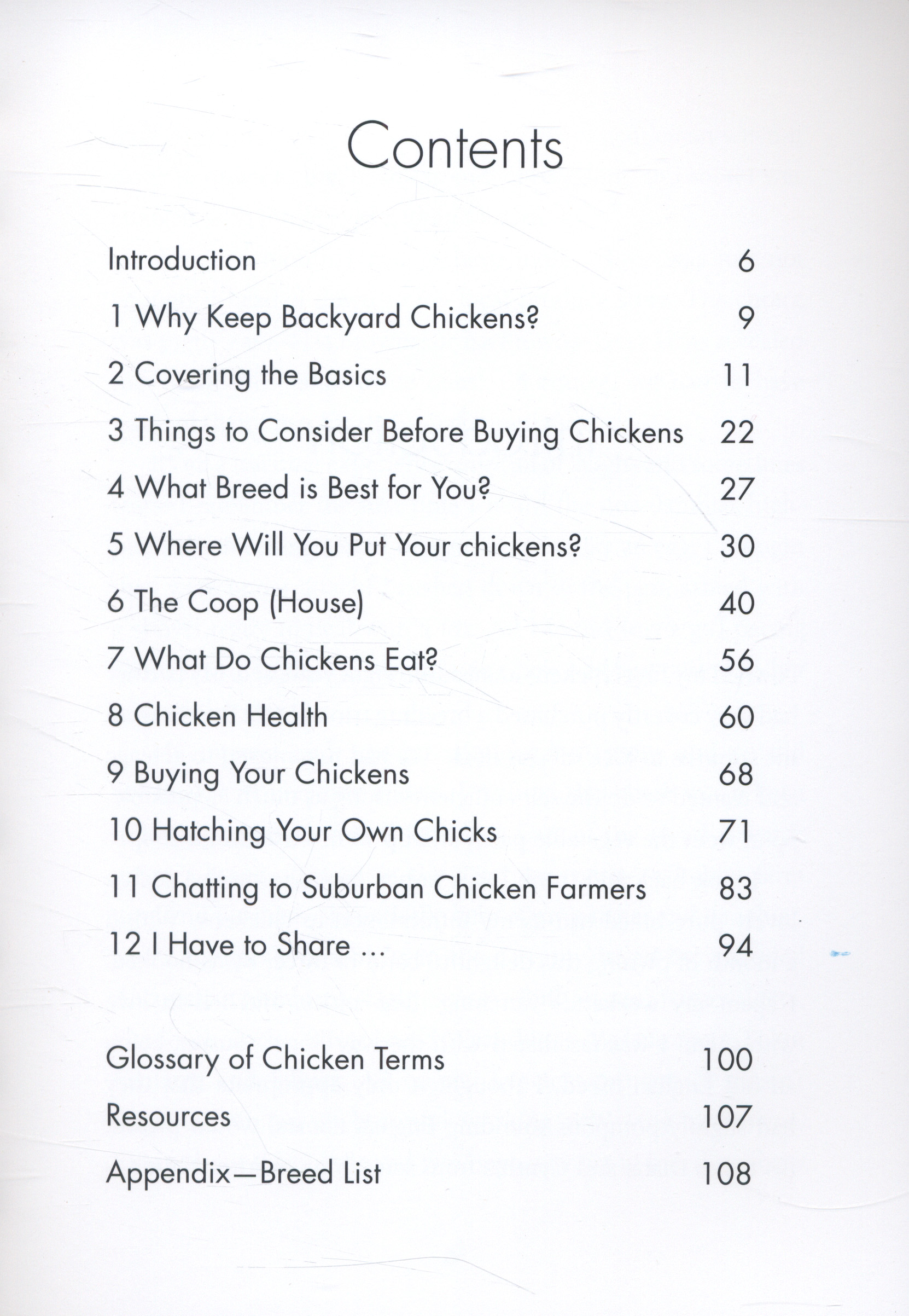Screen dimensions: 909x1316
Task: Go to 'Hatching Your Own Chicks'
Action: click(x=302, y=831)
